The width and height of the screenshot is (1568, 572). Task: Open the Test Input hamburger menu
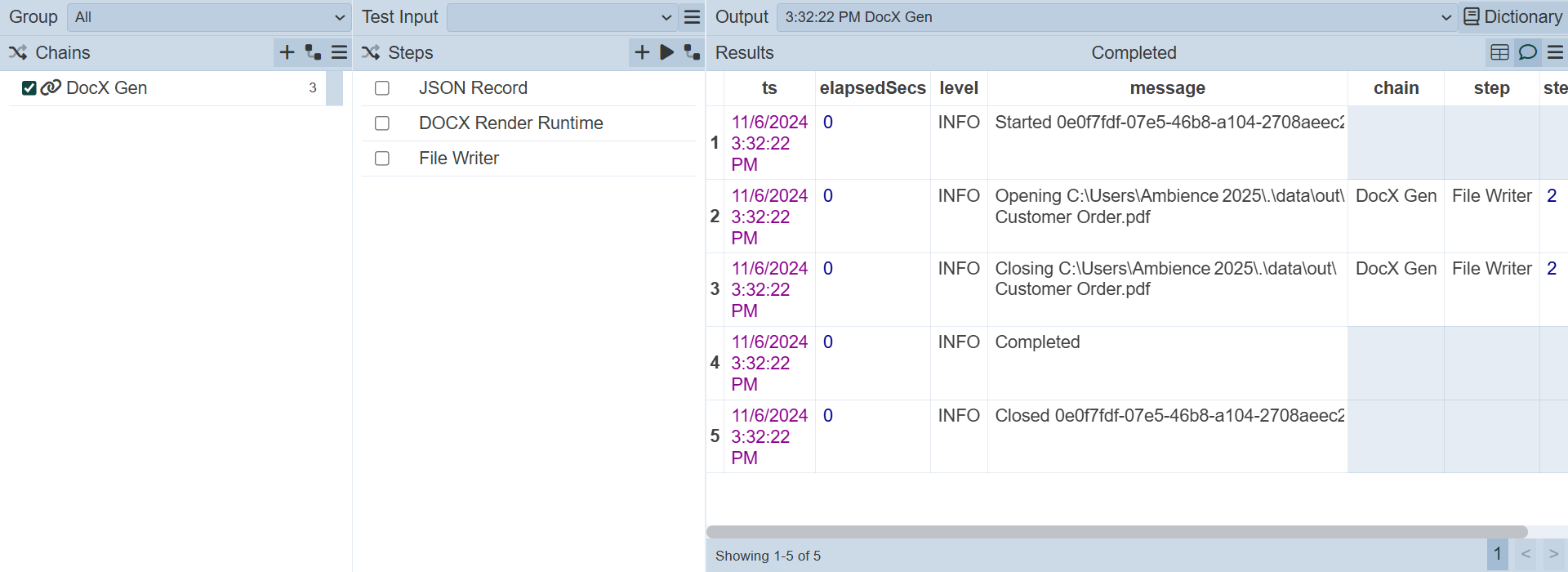693,17
